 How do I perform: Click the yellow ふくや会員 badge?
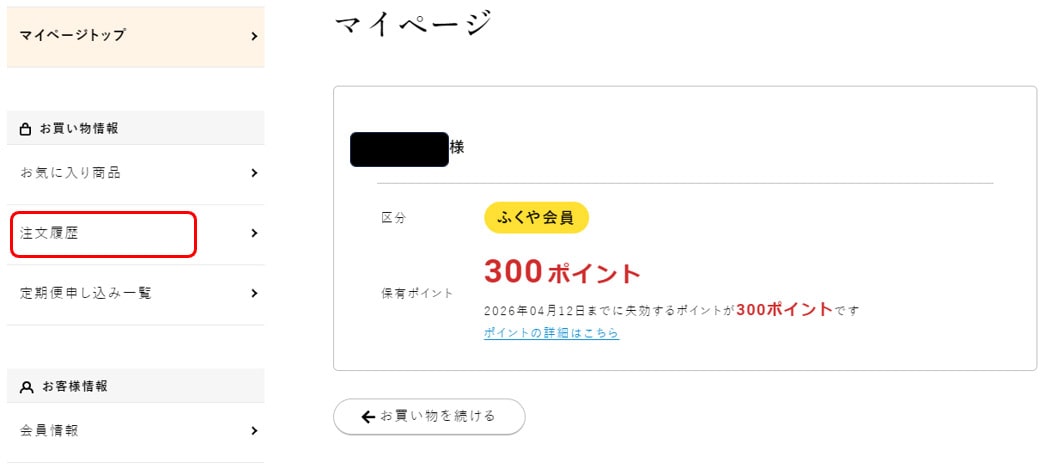tap(536, 218)
